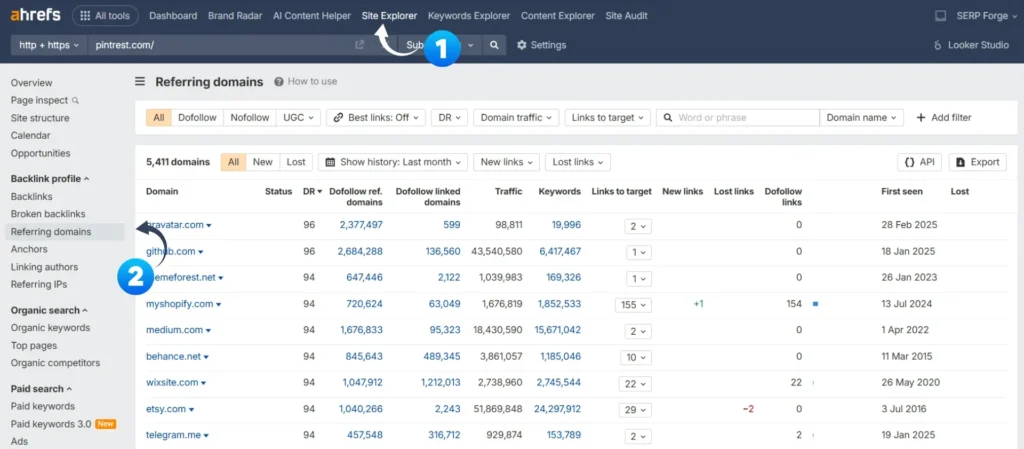Open Opportunities in the sidebar
Screen dimensions: 1024x449
click(x=40, y=153)
